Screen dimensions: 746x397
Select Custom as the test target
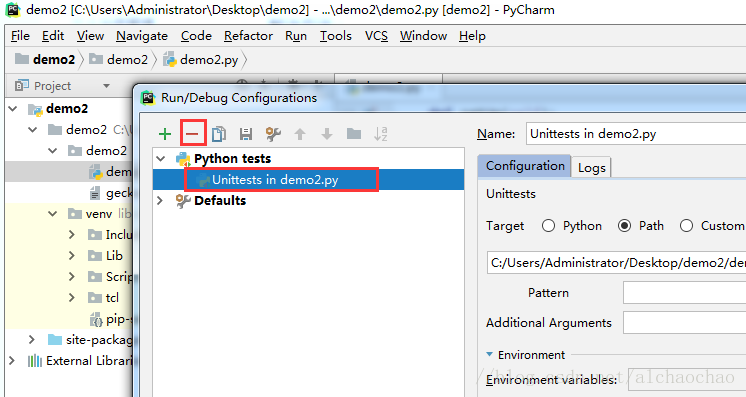687,226
